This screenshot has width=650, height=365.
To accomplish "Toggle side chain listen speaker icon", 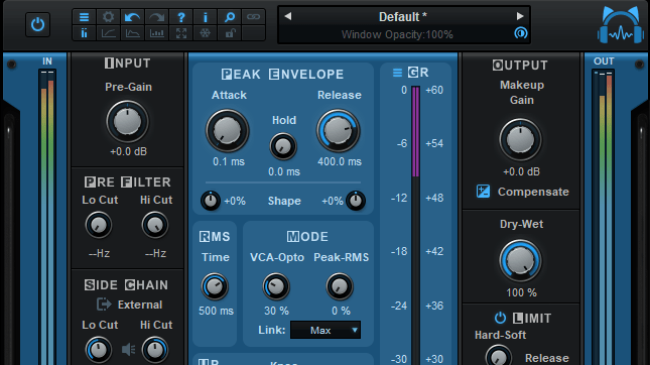I will tap(129, 350).
